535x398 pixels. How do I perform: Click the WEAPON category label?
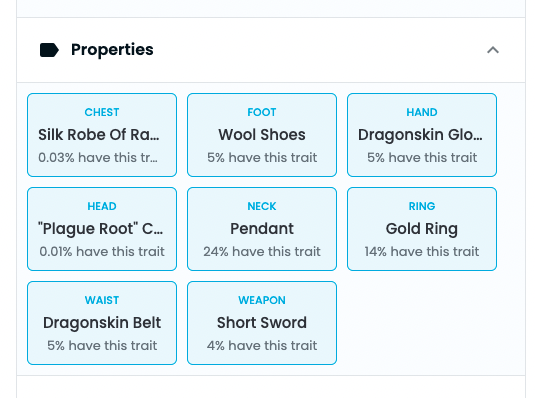coord(262,300)
